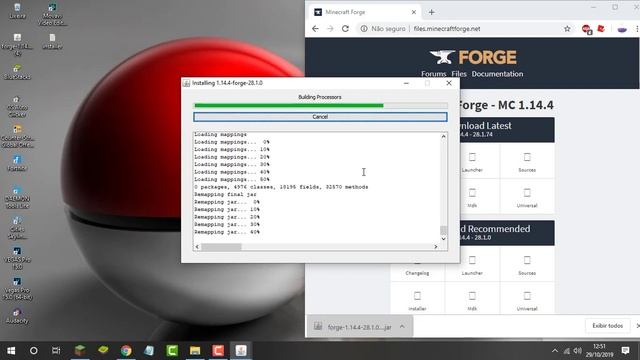Open Vegas Pro 13.0 (64-bit) shortcut
640x360 pixels.
click(x=17, y=289)
